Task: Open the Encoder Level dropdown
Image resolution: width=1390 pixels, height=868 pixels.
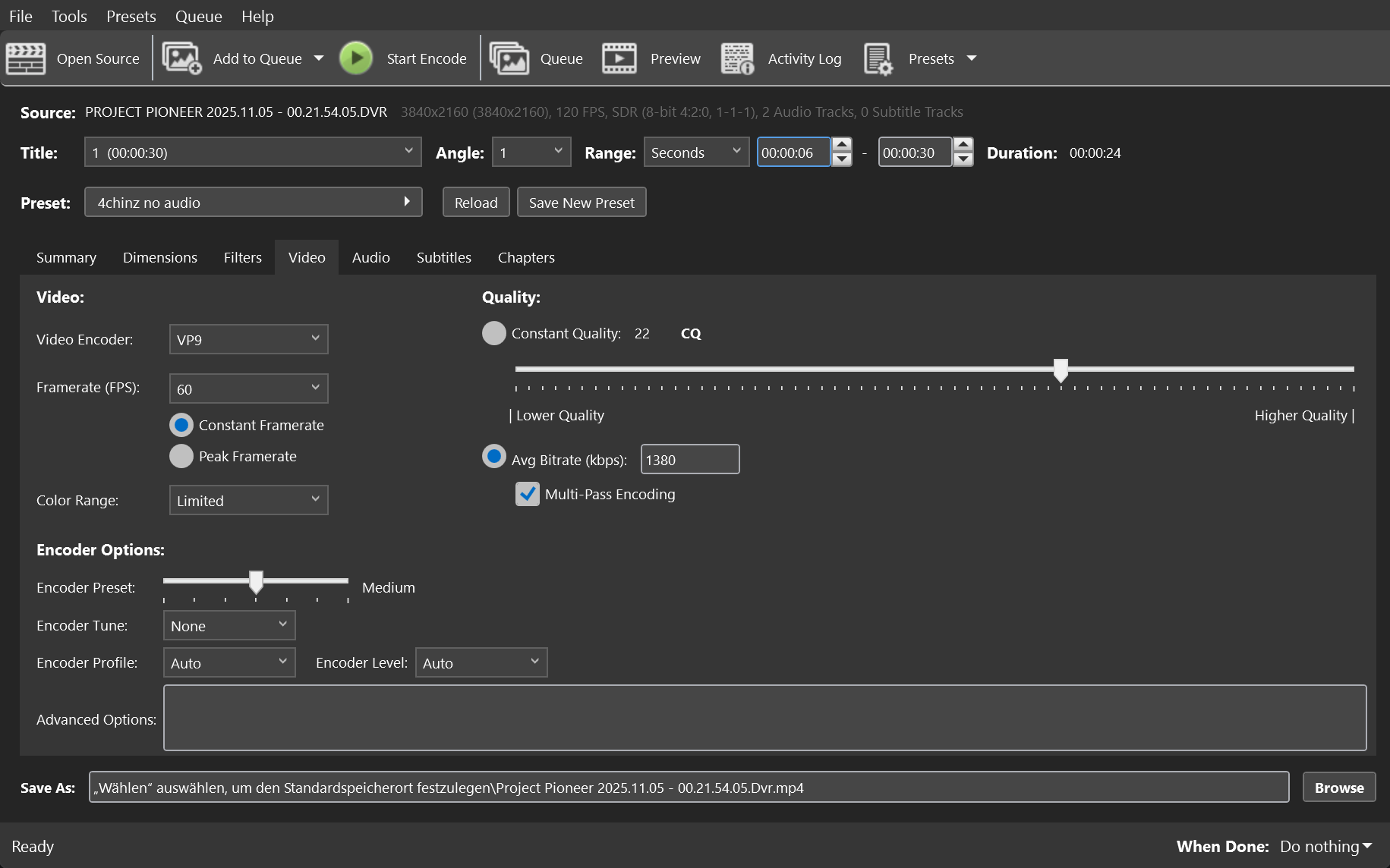Action: point(481,662)
